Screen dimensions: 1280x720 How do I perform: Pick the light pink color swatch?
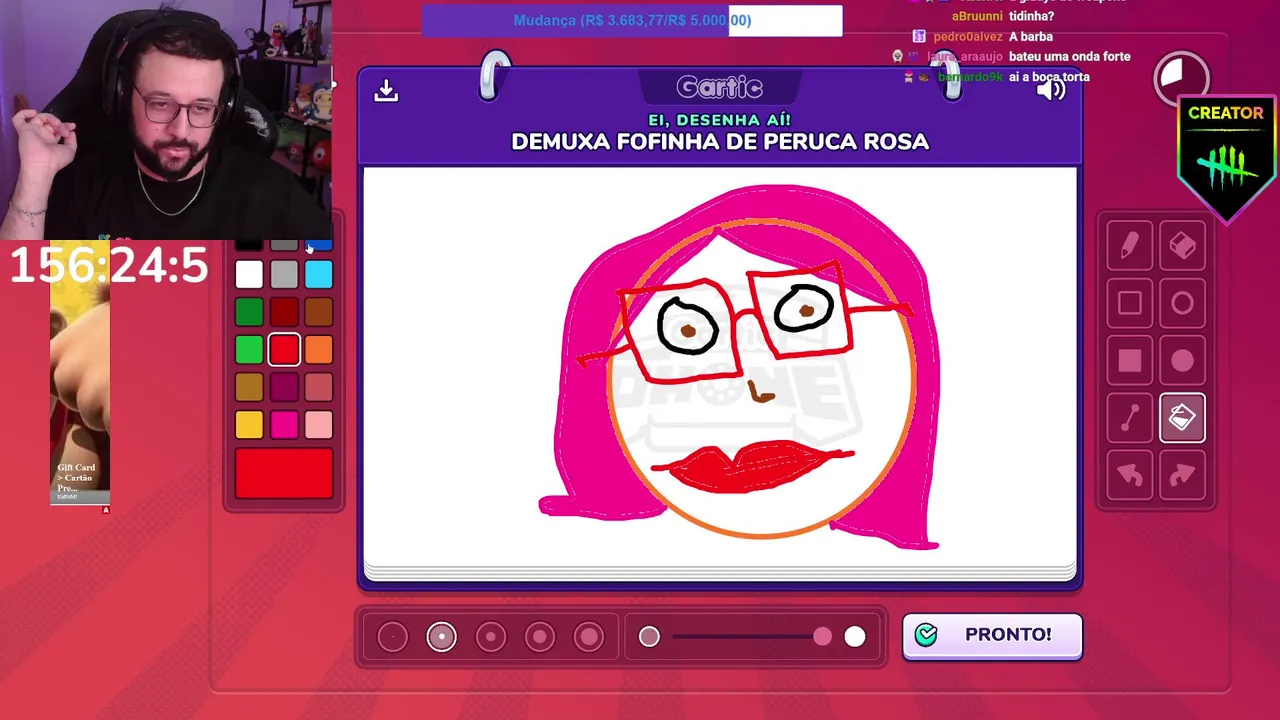[x=319, y=425]
